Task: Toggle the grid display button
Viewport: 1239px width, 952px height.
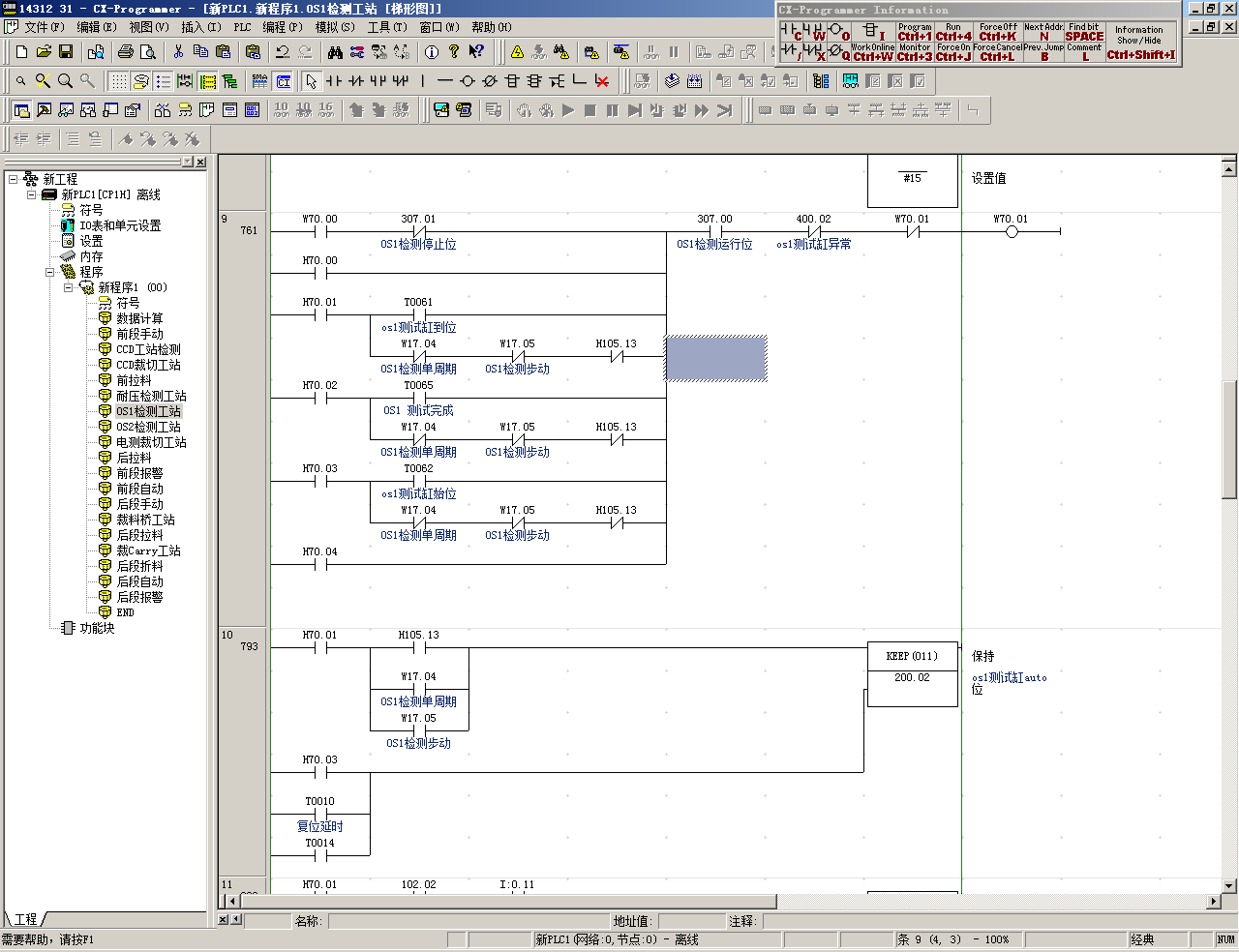Action: pos(118,81)
